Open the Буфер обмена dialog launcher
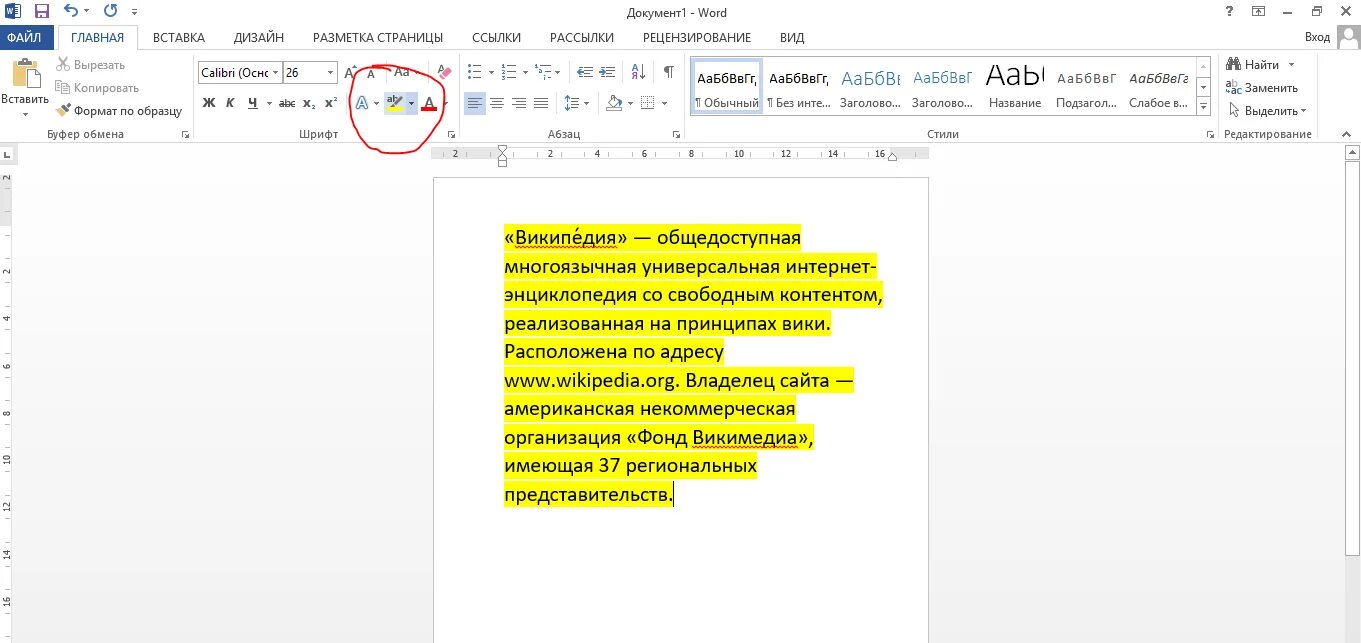The width and height of the screenshot is (1361, 643). pos(185,134)
